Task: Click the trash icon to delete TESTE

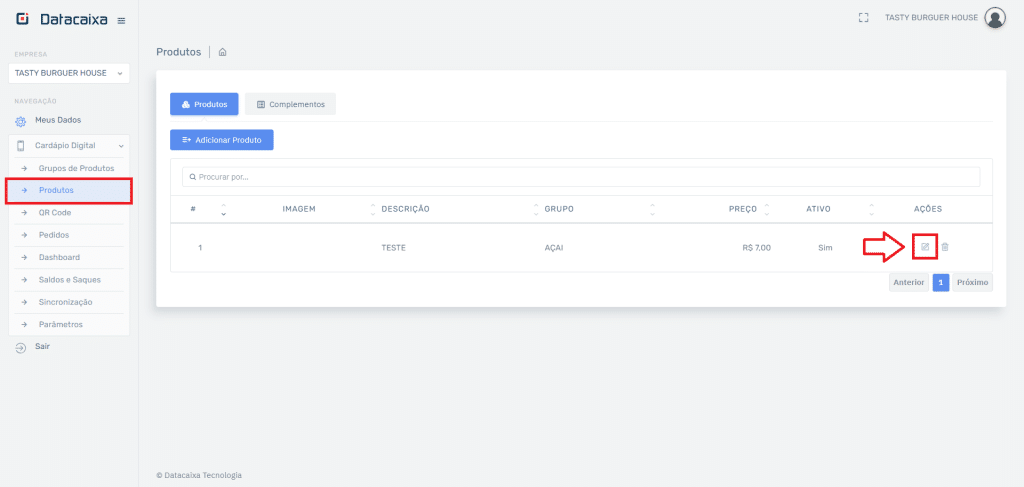Action: [945, 247]
